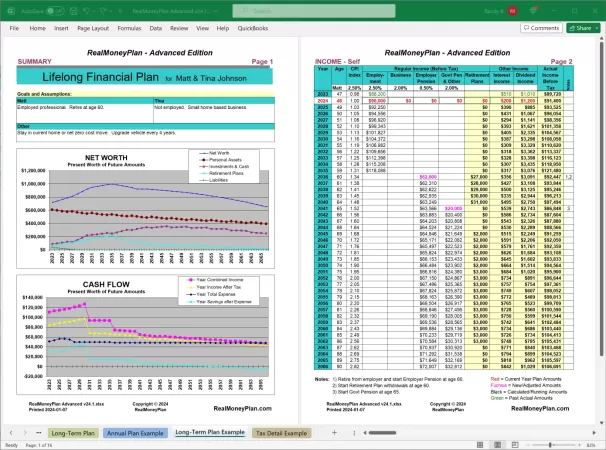Click the zoom out minus icon
This screenshot has width=606, height=450.
pos(528,444)
